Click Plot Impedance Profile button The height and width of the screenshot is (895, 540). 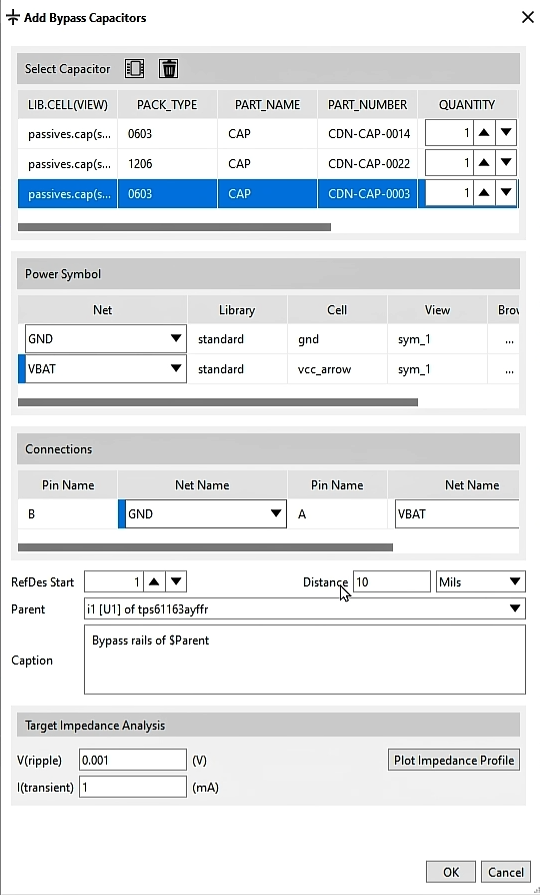tap(454, 760)
